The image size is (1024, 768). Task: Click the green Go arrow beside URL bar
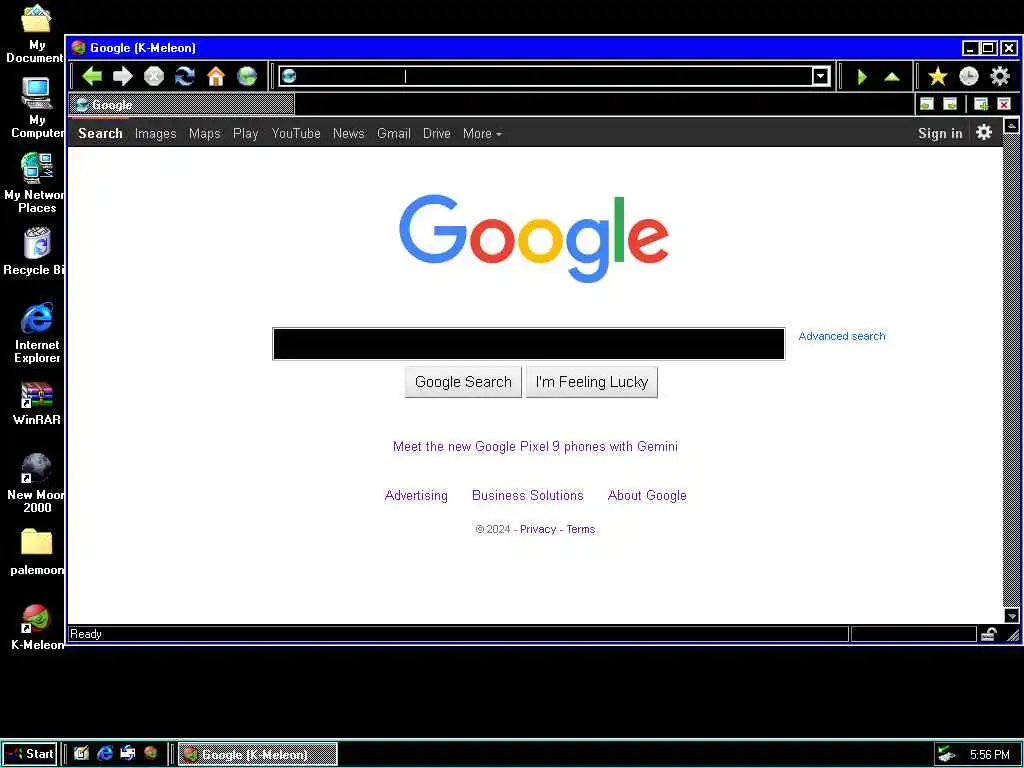click(861, 76)
